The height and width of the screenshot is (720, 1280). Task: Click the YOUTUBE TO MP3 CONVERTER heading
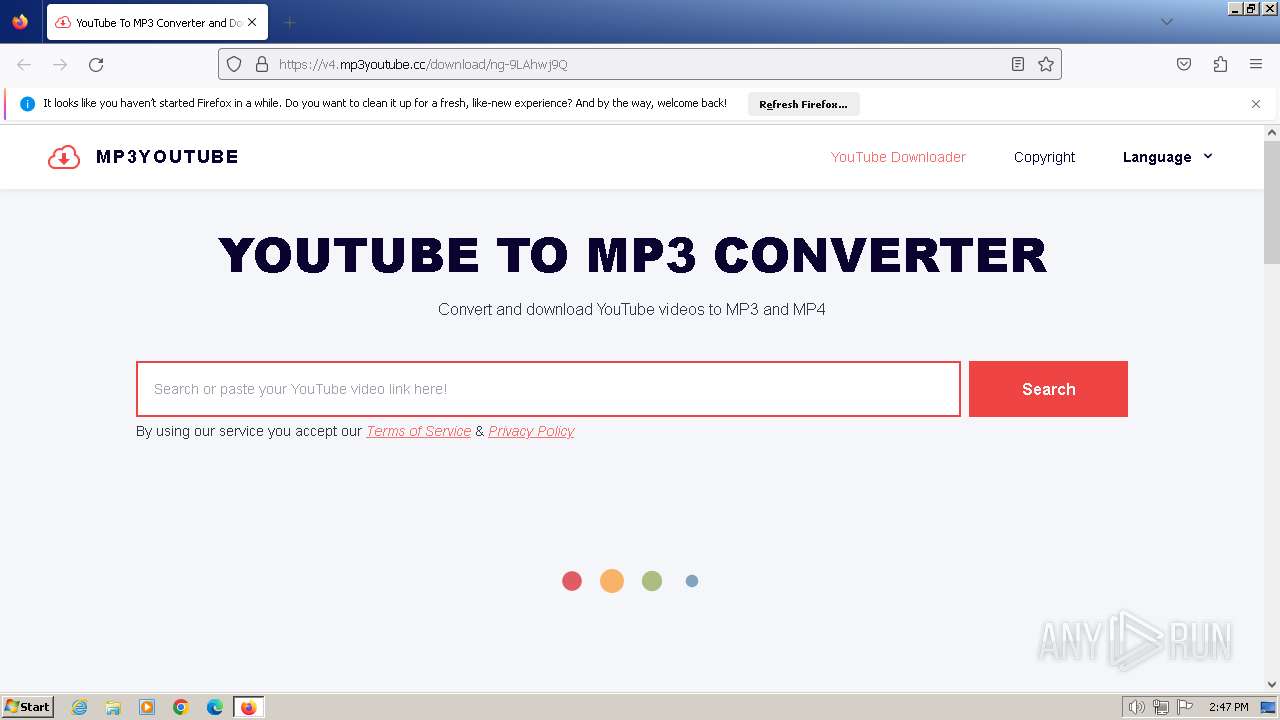pos(632,255)
